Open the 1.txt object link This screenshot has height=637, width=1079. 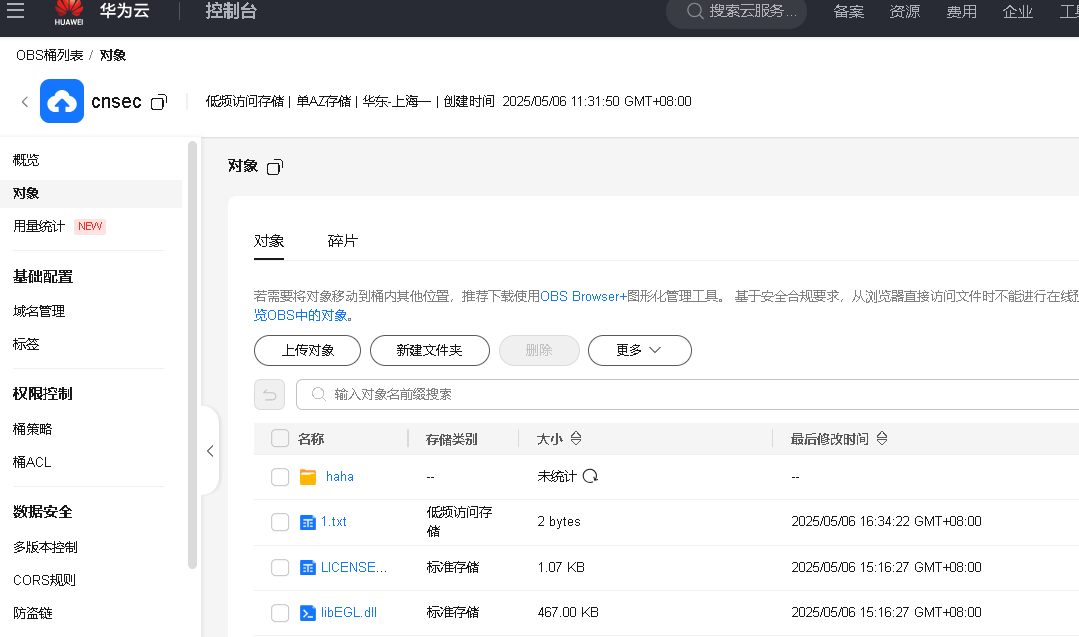click(x=334, y=522)
